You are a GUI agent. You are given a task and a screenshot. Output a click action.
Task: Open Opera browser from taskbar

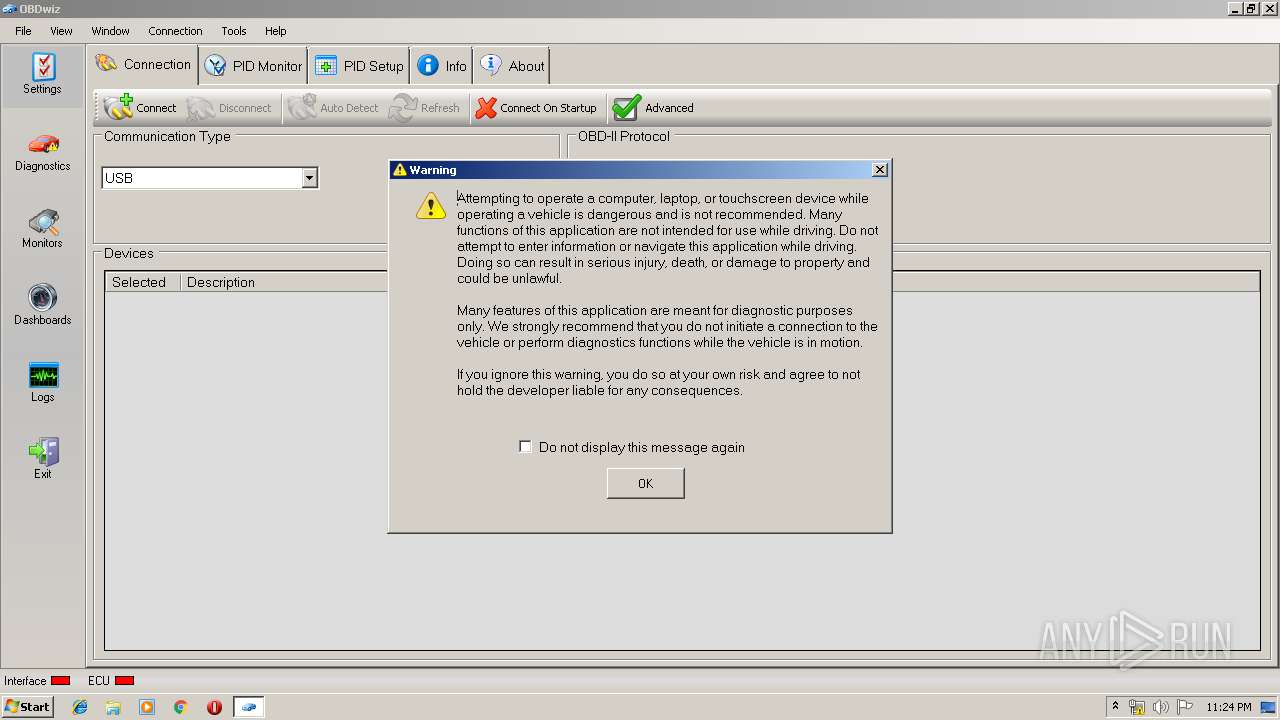(x=214, y=707)
